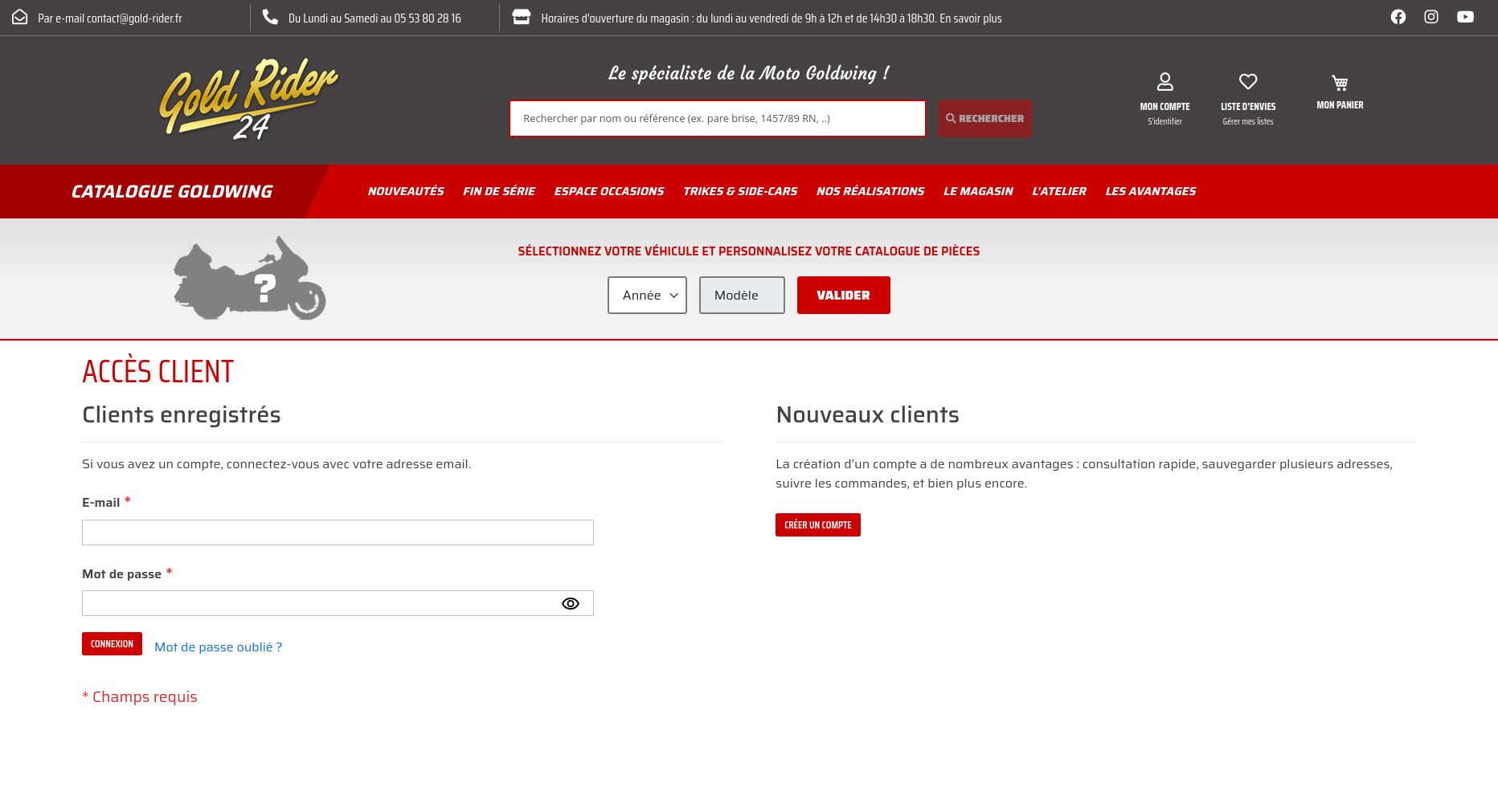The width and height of the screenshot is (1498, 812).
Task: Click the Accès Client heading
Action: (158, 372)
